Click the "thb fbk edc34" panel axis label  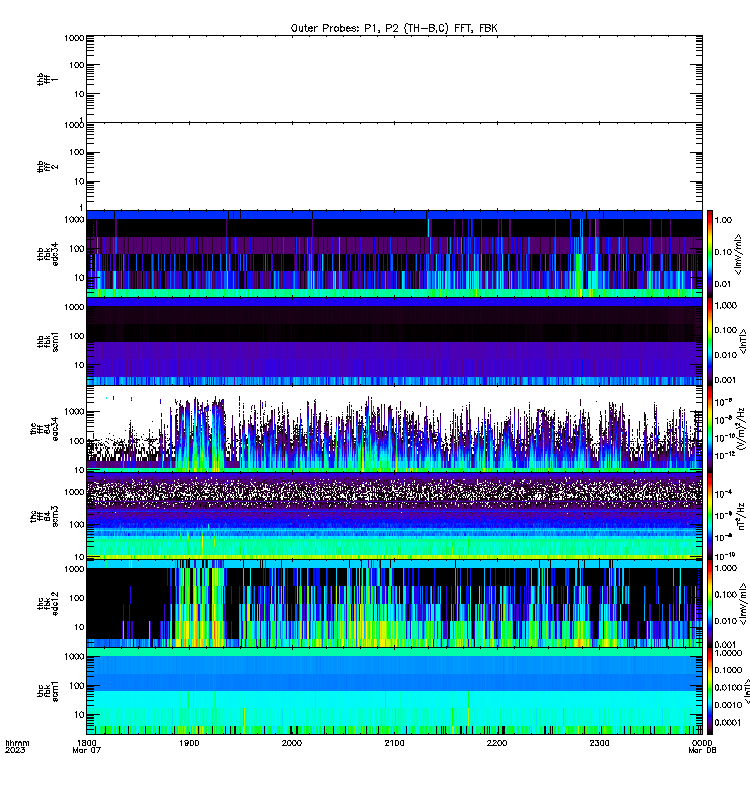pos(47,254)
